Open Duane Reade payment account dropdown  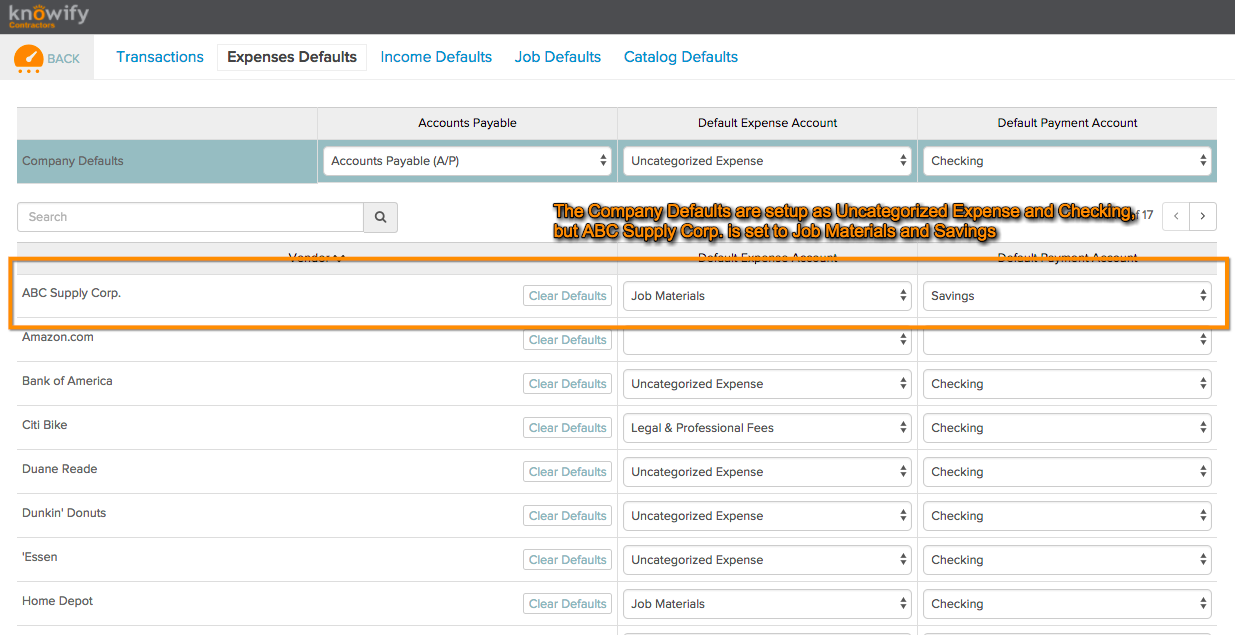tap(1067, 472)
